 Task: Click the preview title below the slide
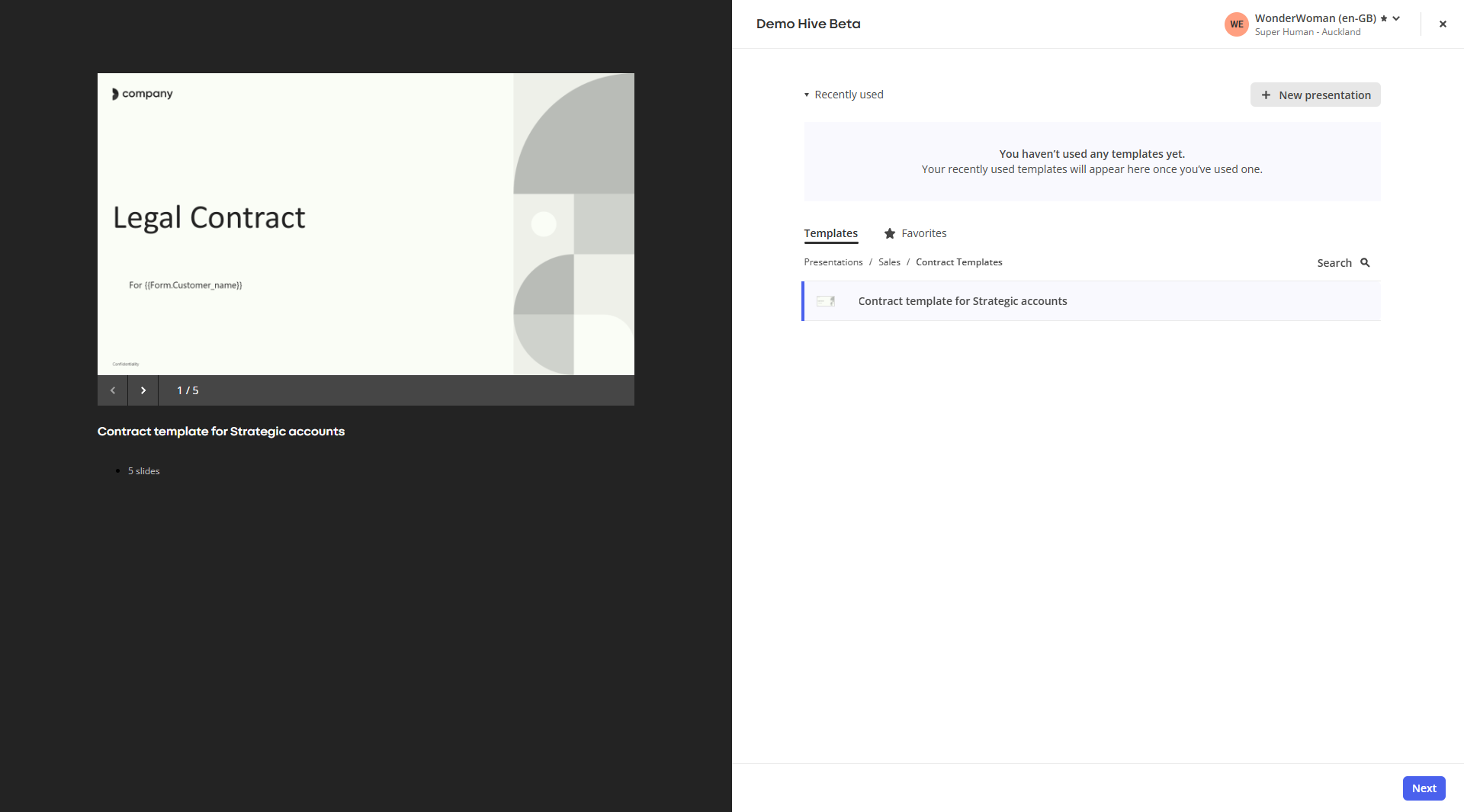click(221, 432)
